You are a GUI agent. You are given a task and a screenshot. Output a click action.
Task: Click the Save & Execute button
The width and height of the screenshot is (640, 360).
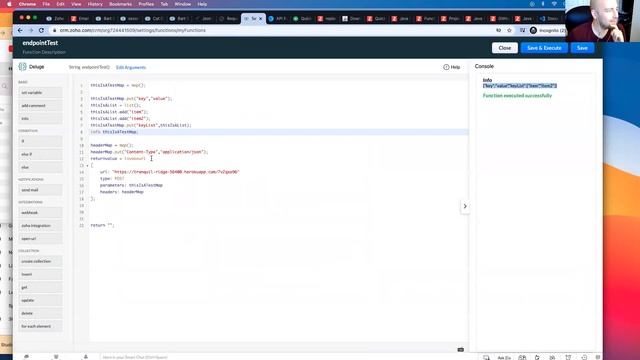tap(544, 48)
